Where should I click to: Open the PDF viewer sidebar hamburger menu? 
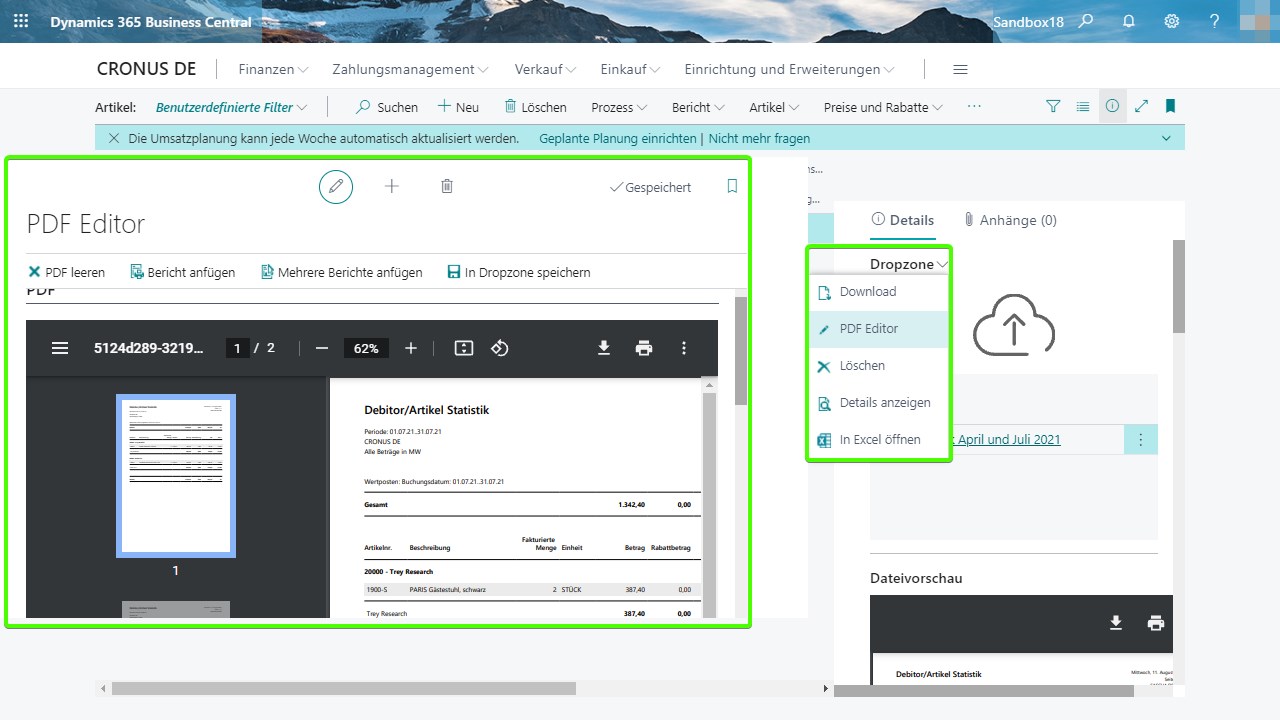coord(60,348)
